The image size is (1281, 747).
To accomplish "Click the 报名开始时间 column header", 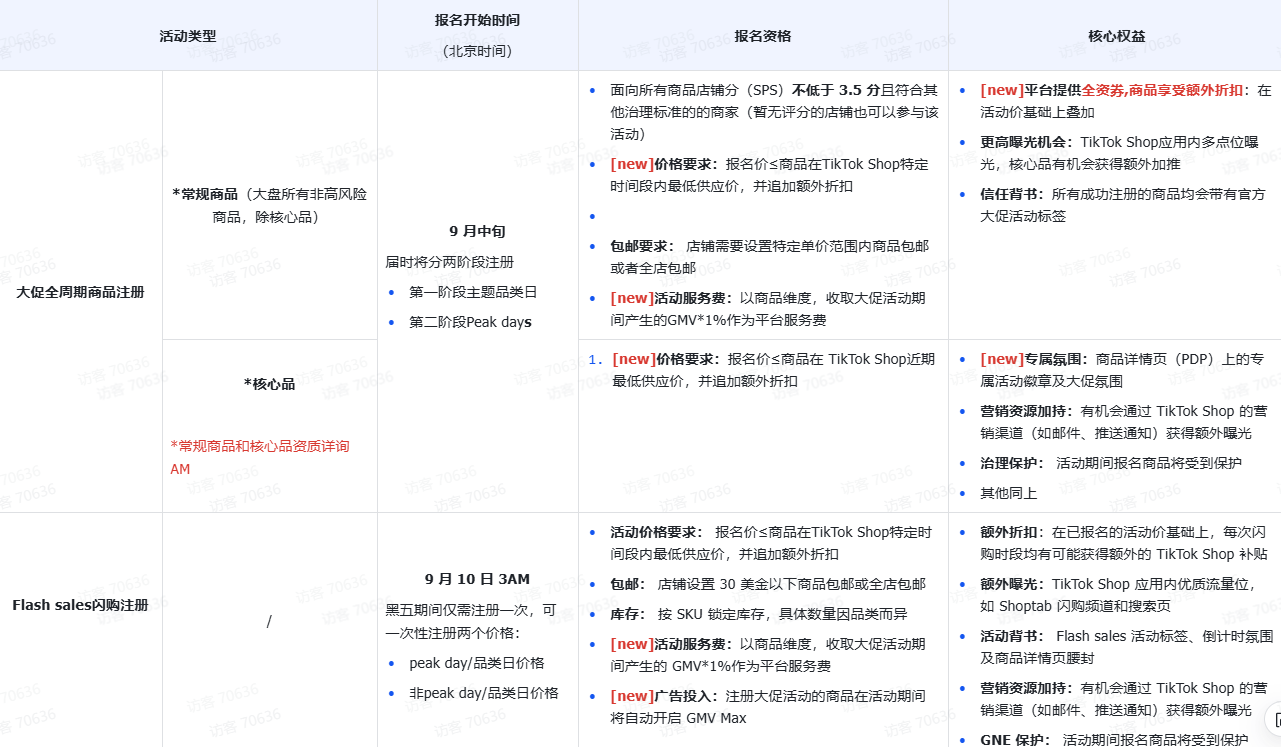I will point(477,20).
